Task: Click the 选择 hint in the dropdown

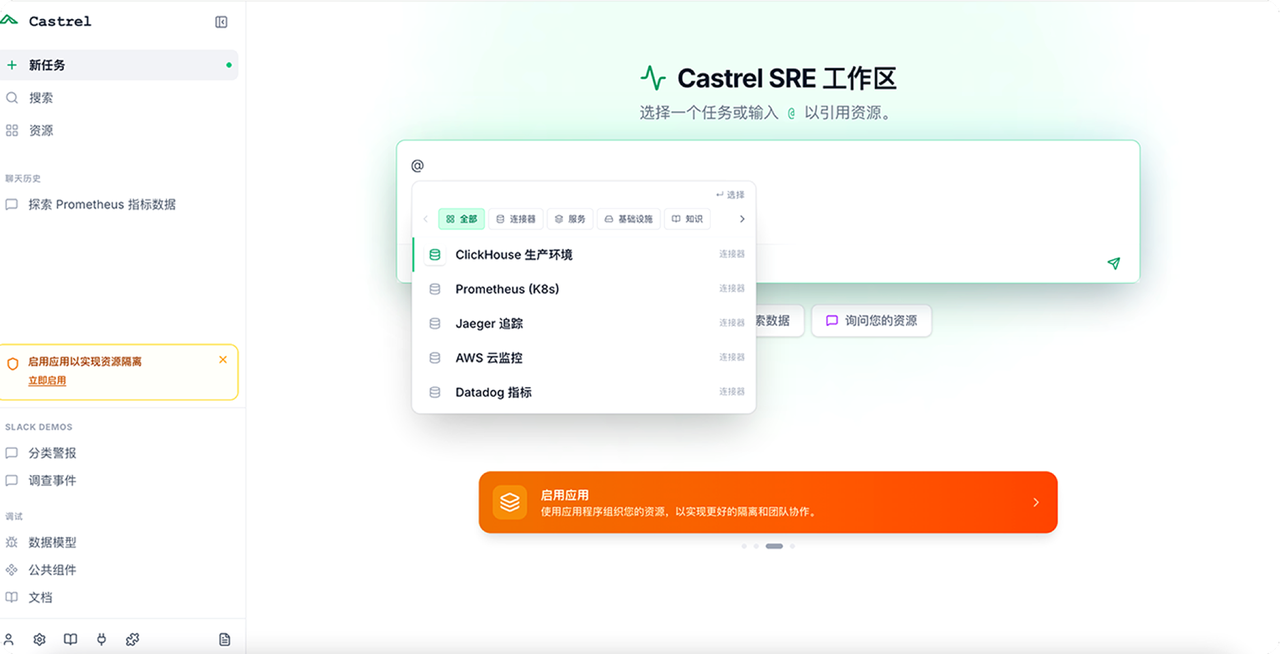Action: [x=730, y=195]
